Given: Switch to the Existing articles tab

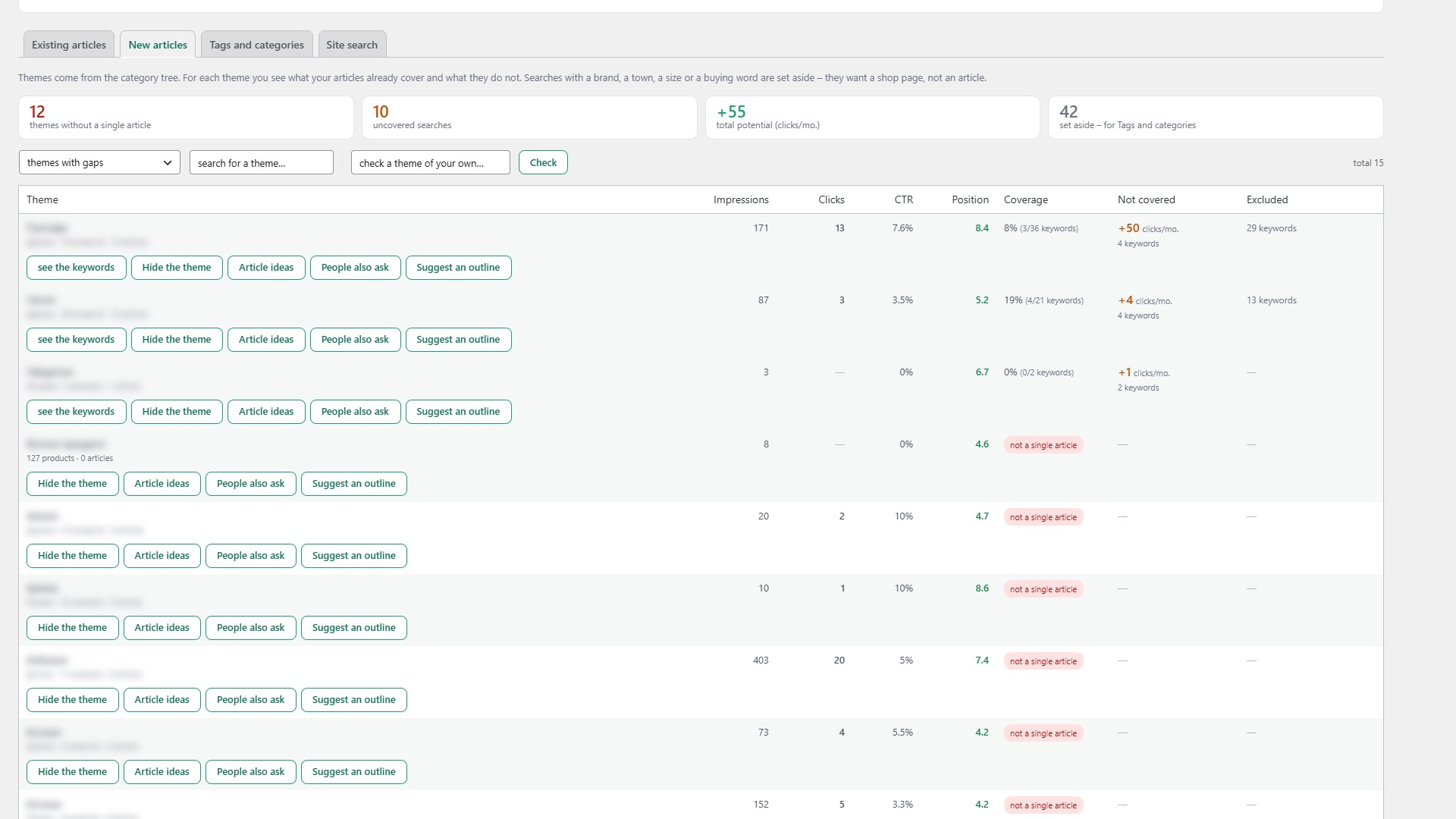Looking at the screenshot, I should pyautogui.click(x=68, y=45).
